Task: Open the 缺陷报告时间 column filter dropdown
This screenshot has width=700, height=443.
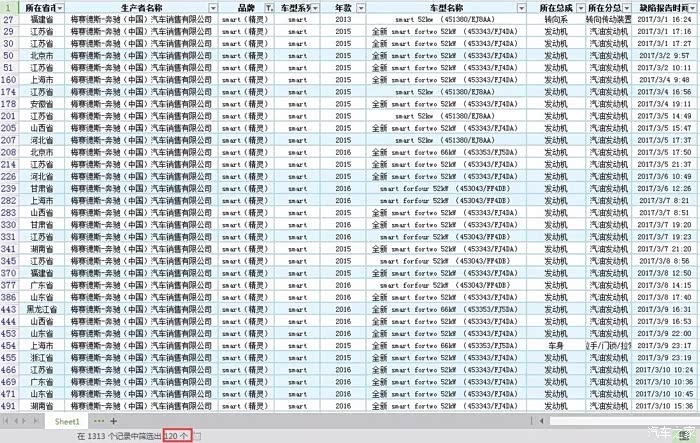Action: click(x=693, y=8)
